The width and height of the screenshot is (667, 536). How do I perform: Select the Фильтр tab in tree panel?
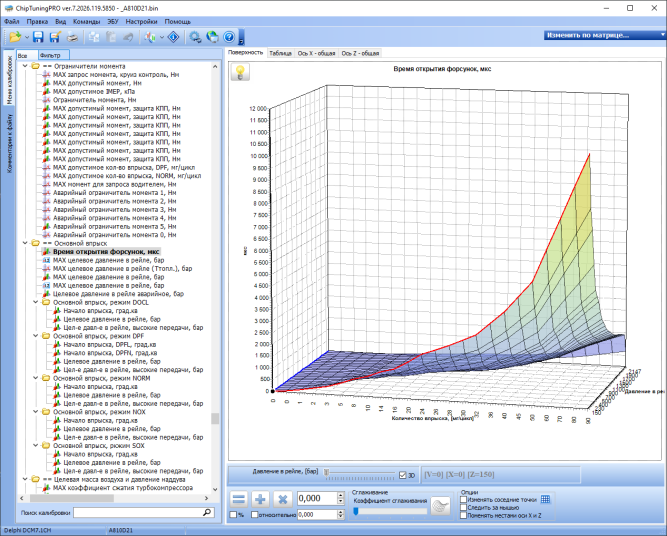click(x=53, y=55)
